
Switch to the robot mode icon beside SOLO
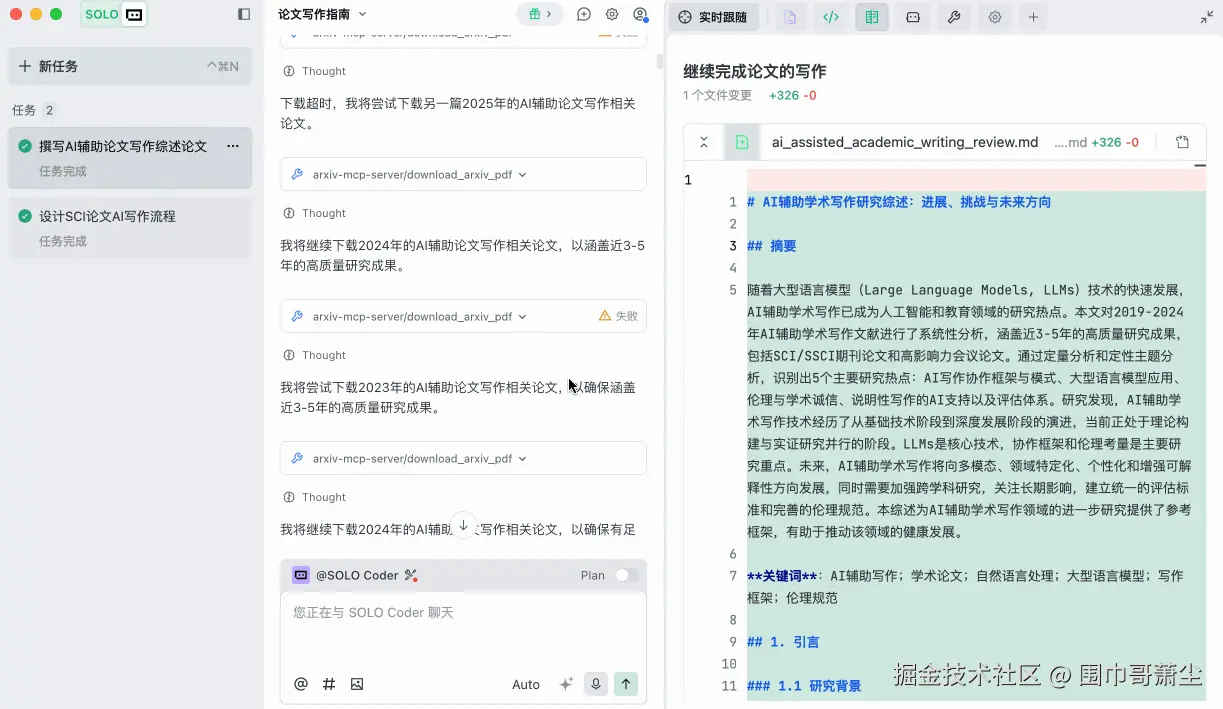tap(134, 14)
